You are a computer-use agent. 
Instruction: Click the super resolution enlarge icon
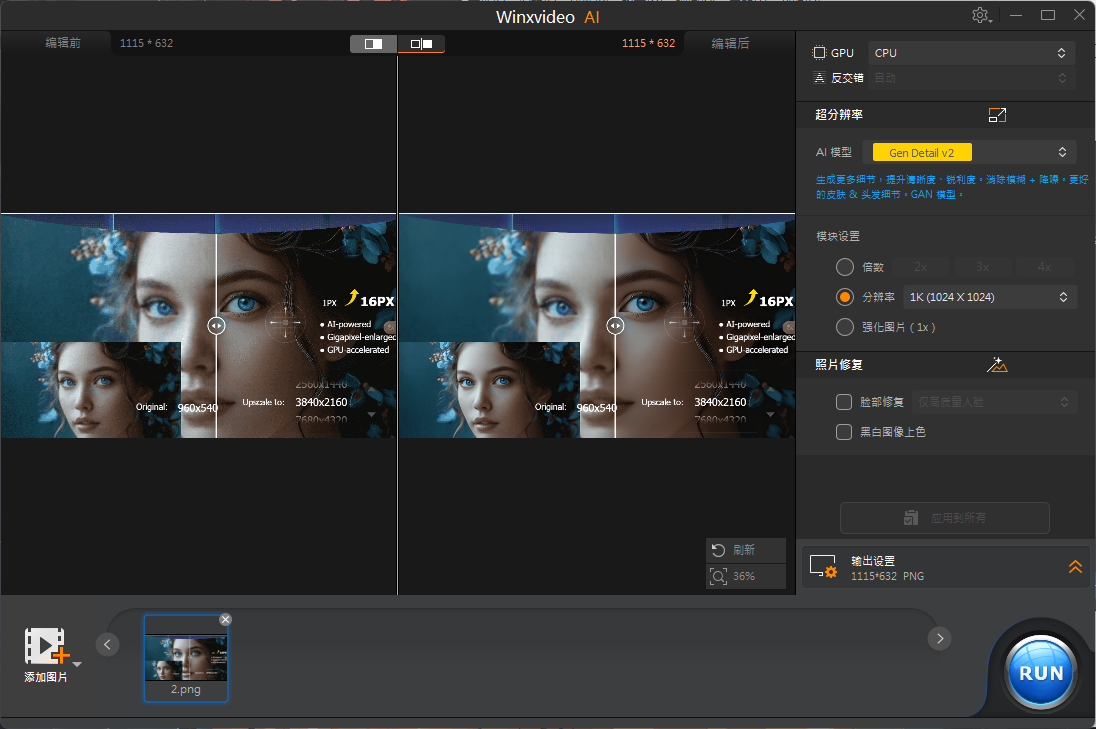(x=996, y=115)
